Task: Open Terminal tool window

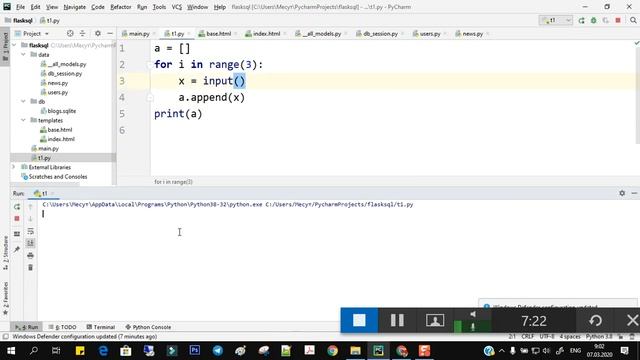Action: 100,327
